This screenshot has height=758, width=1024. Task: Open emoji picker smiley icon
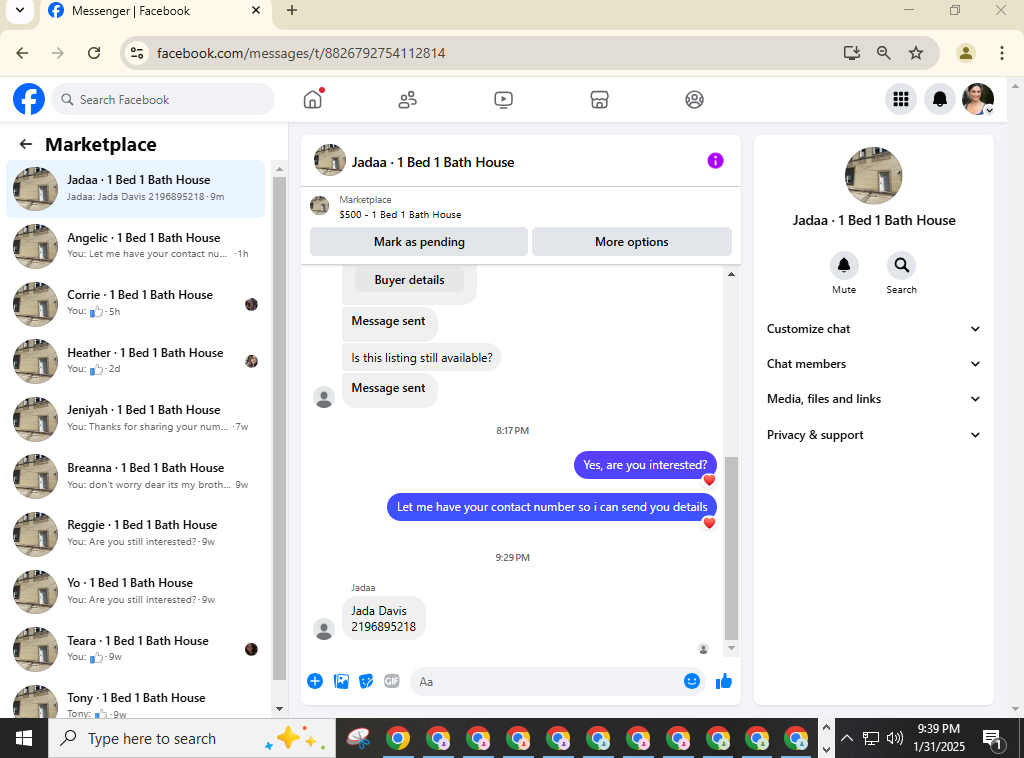coord(692,681)
